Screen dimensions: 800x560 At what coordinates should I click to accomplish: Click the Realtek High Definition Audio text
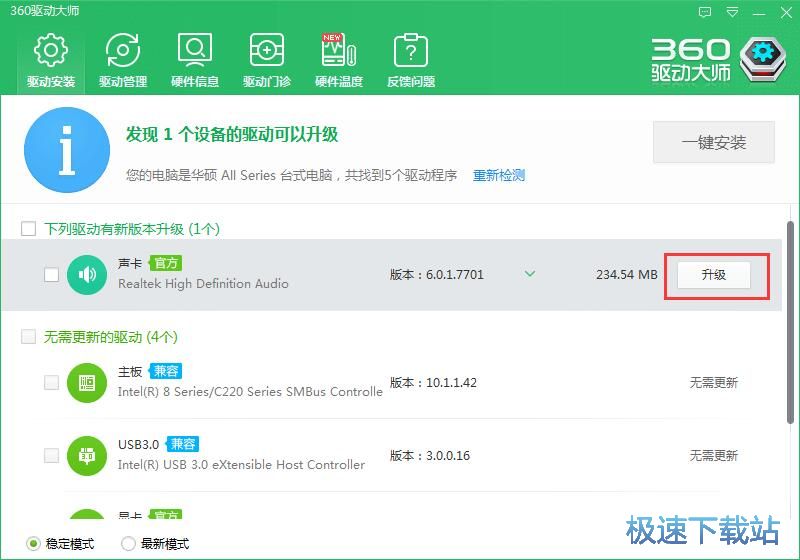[x=203, y=284]
